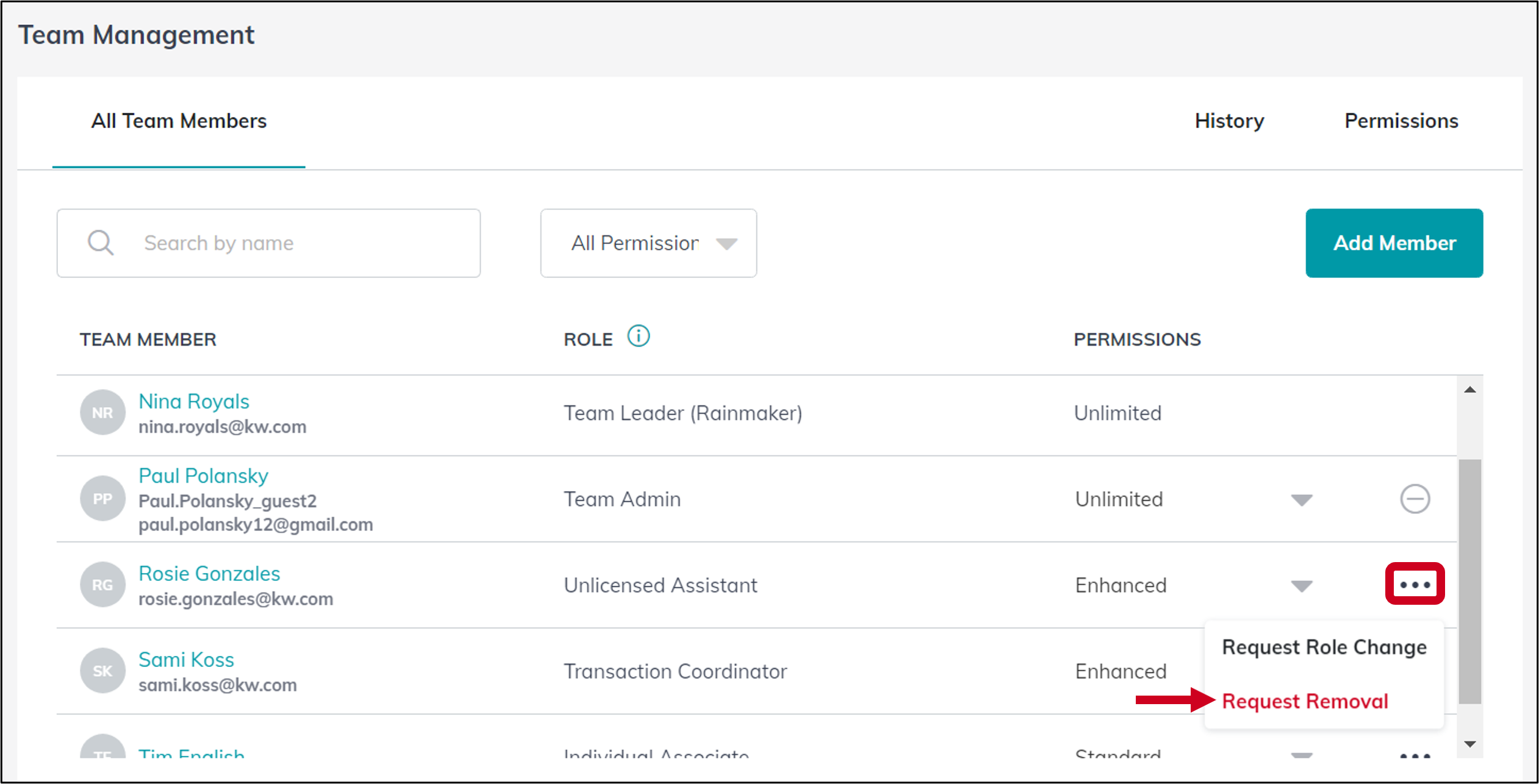Focus the Search by name field
Viewport: 1539px width, 784px height.
pyautogui.click(x=268, y=243)
